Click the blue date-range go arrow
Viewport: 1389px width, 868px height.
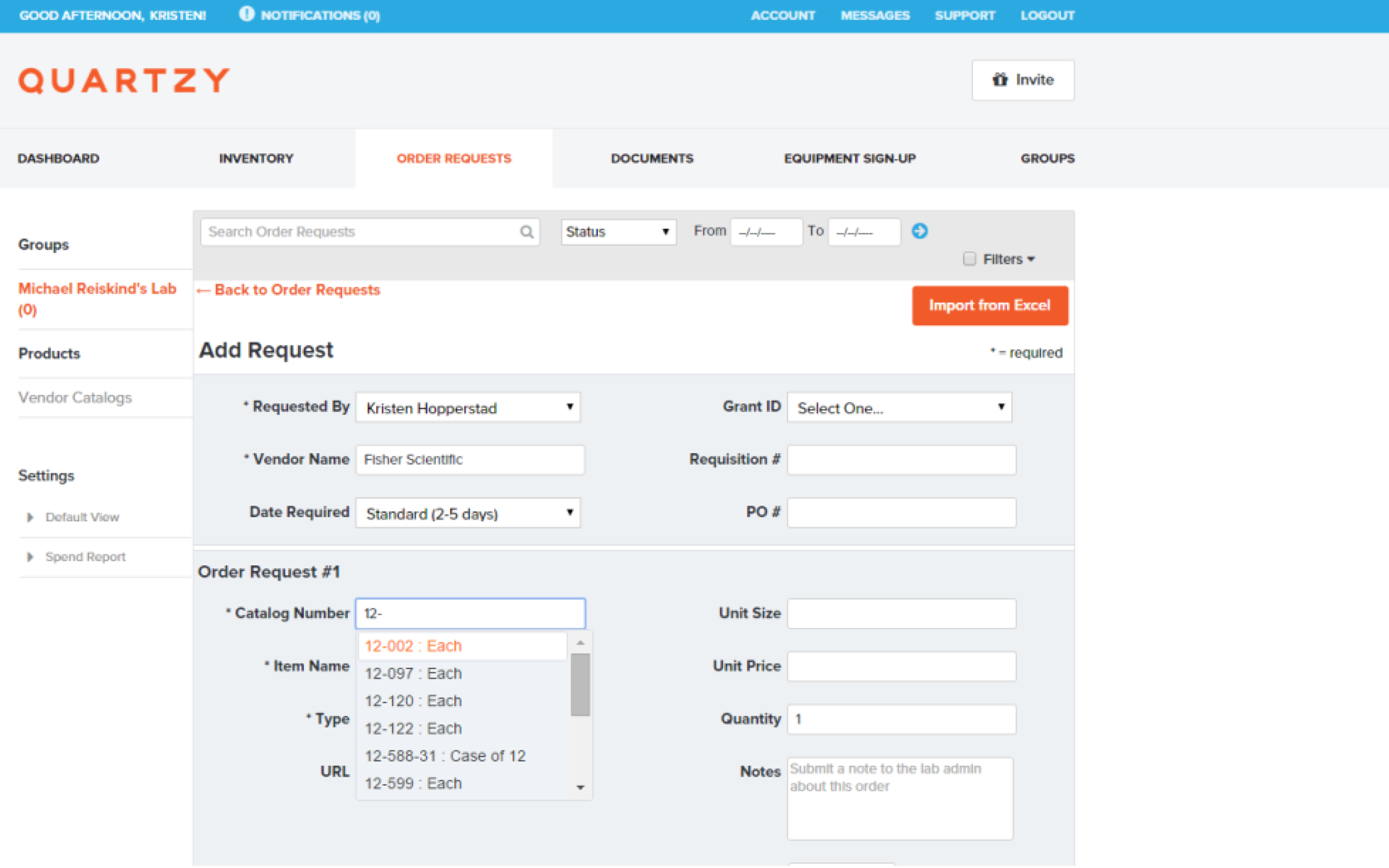(920, 231)
